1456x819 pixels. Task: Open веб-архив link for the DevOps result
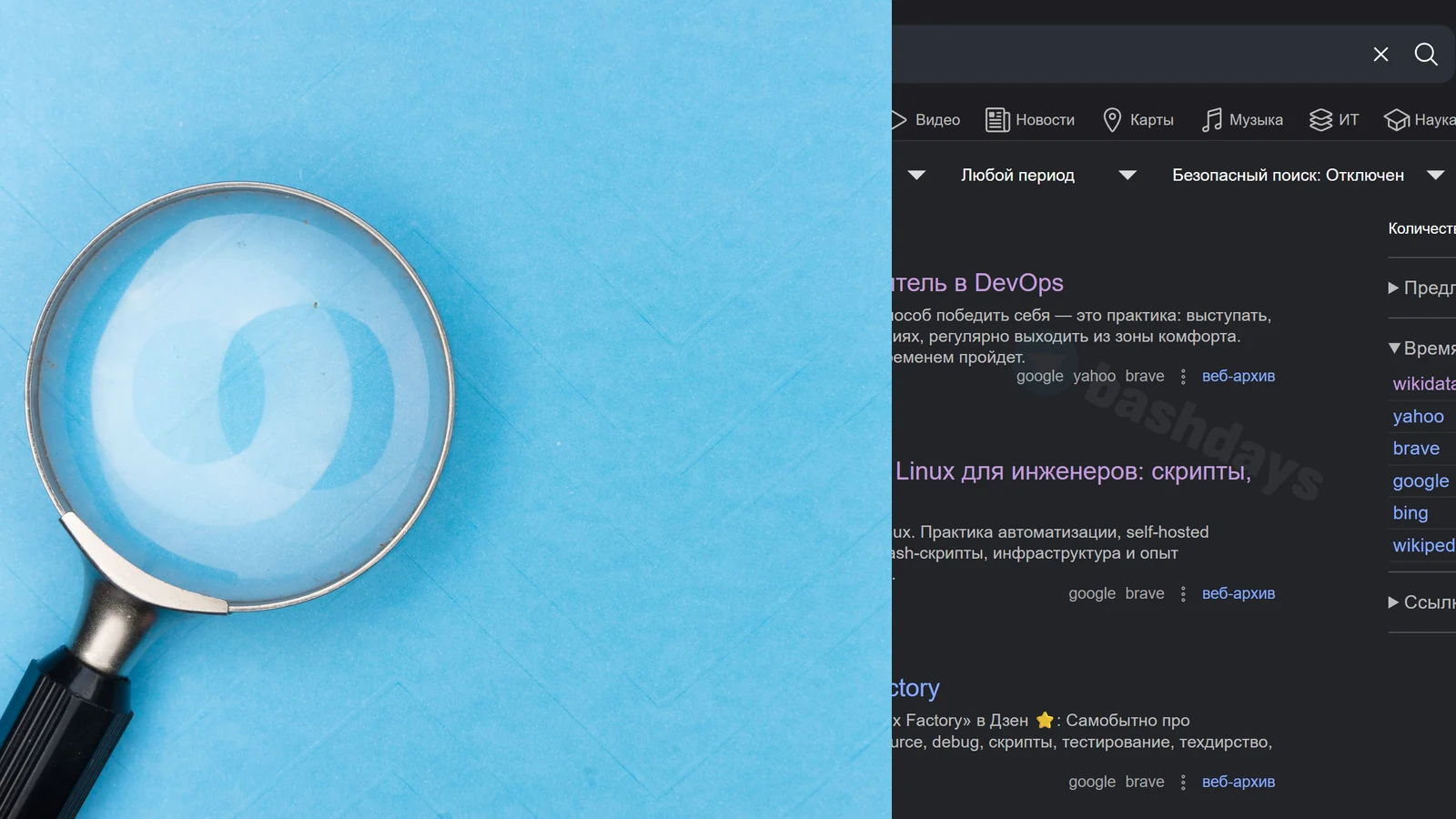point(1239,377)
